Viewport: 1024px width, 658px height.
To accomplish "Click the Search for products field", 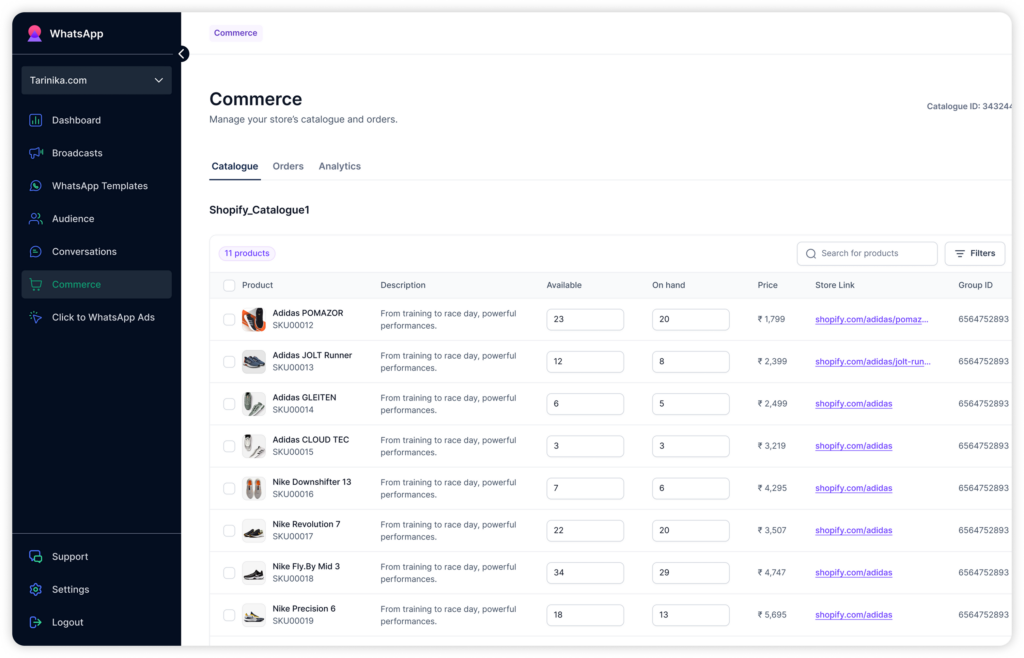I will (867, 253).
